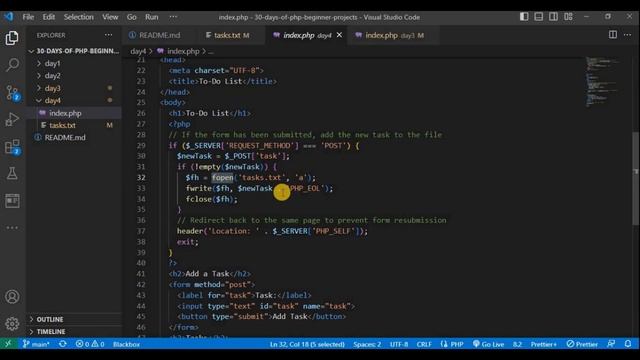This screenshot has height=360, width=640.
Task: Click Prettier formatter status item
Action: point(582,344)
